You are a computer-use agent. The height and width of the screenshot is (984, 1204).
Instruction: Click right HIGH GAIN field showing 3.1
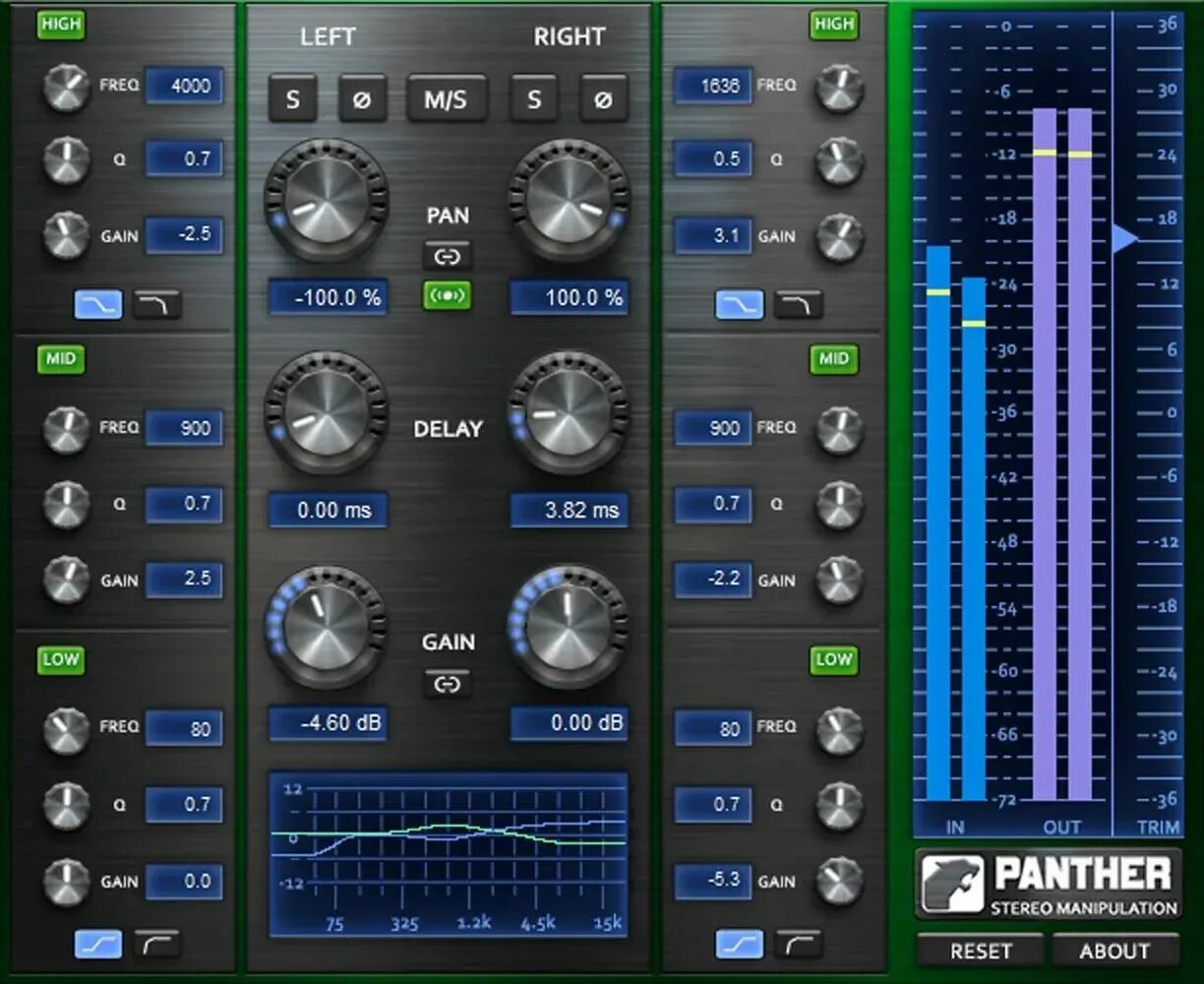[713, 235]
